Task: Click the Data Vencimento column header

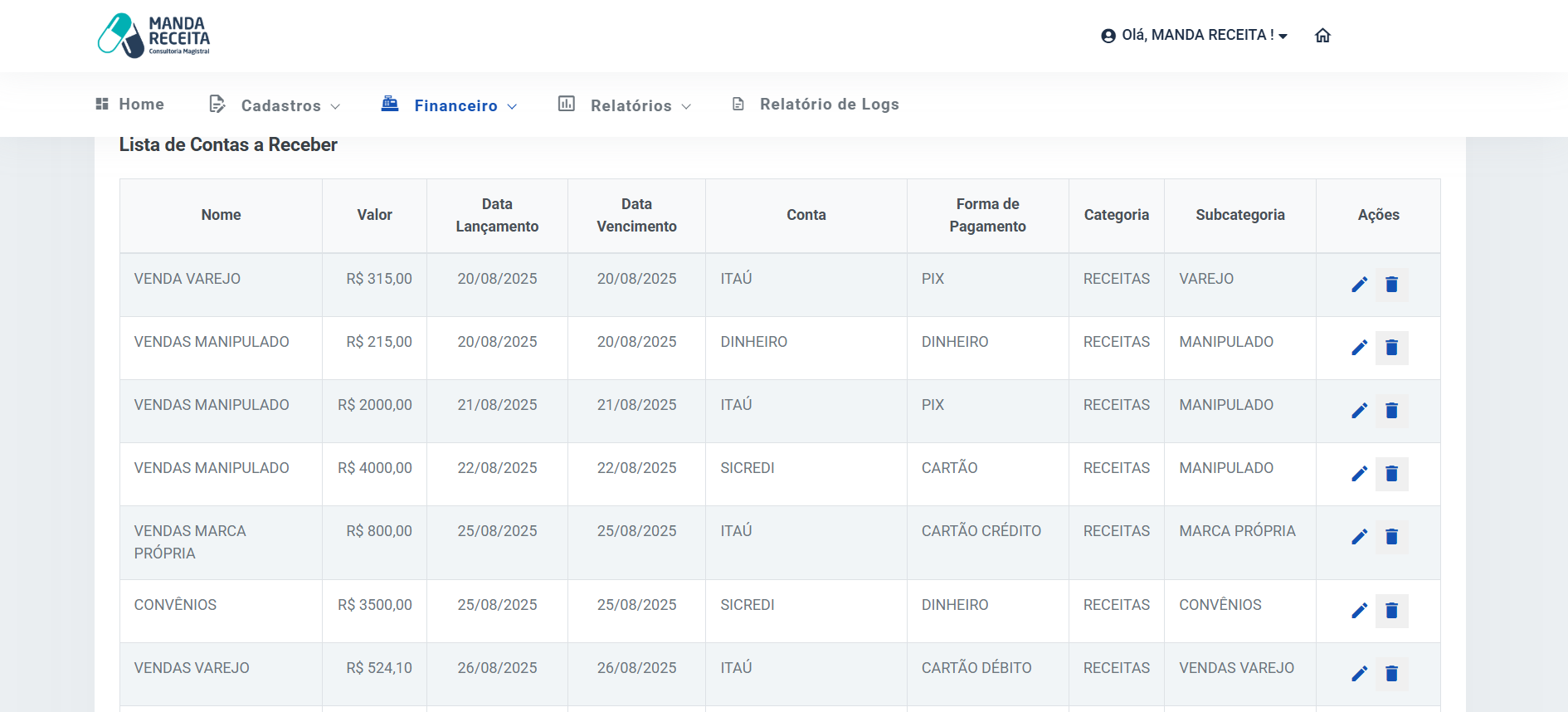Action: [636, 215]
